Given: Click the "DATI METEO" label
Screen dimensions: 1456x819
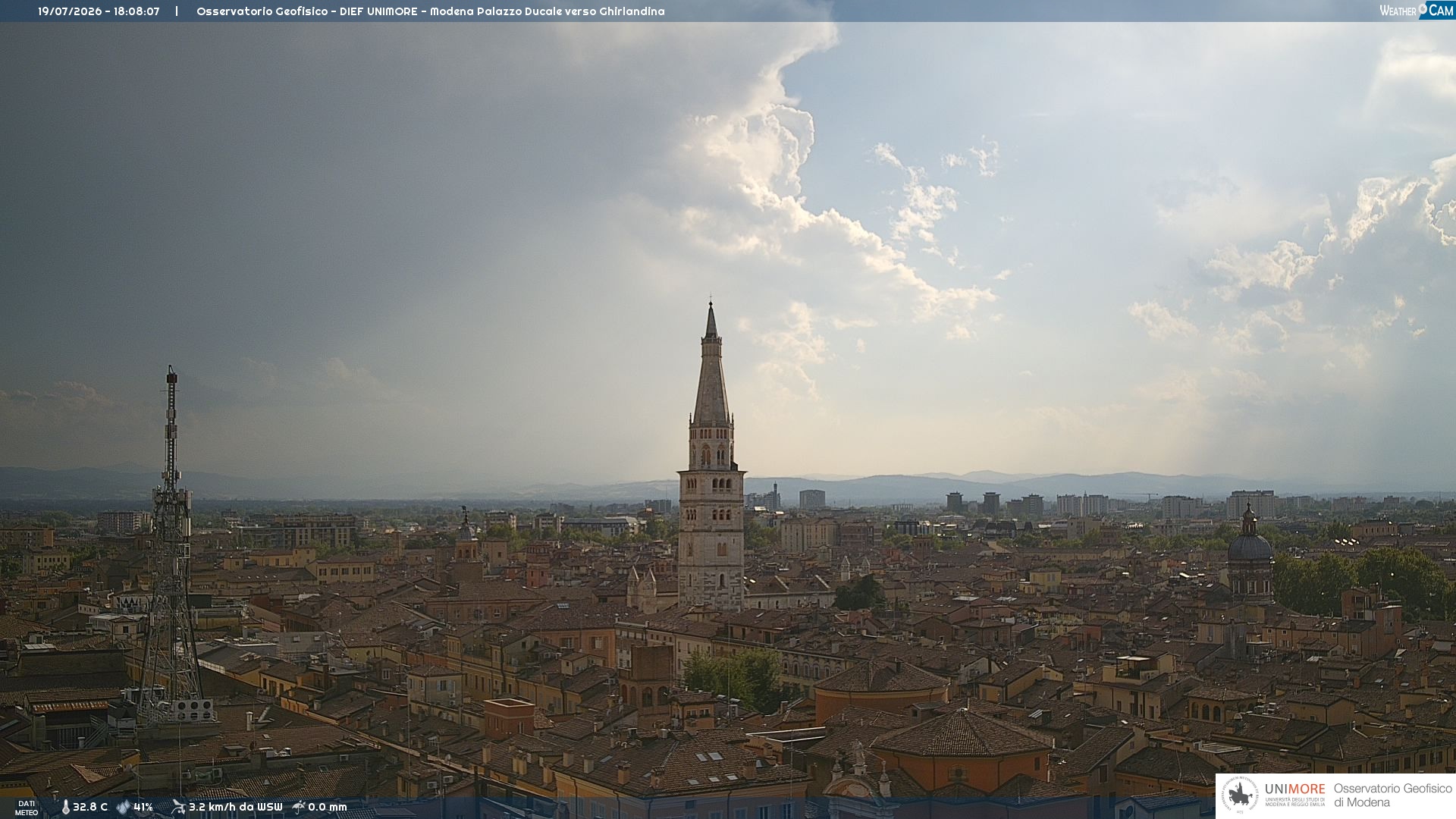Looking at the screenshot, I should click(27, 808).
